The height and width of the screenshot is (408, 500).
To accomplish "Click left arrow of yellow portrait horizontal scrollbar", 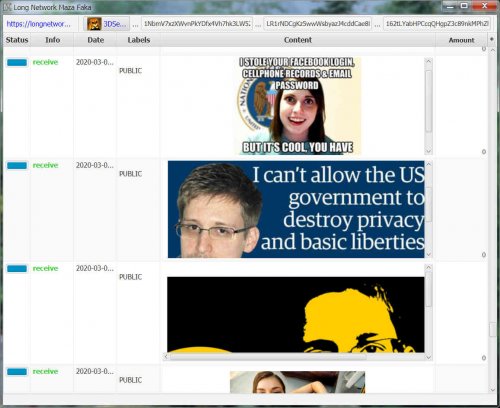I will click(166, 357).
